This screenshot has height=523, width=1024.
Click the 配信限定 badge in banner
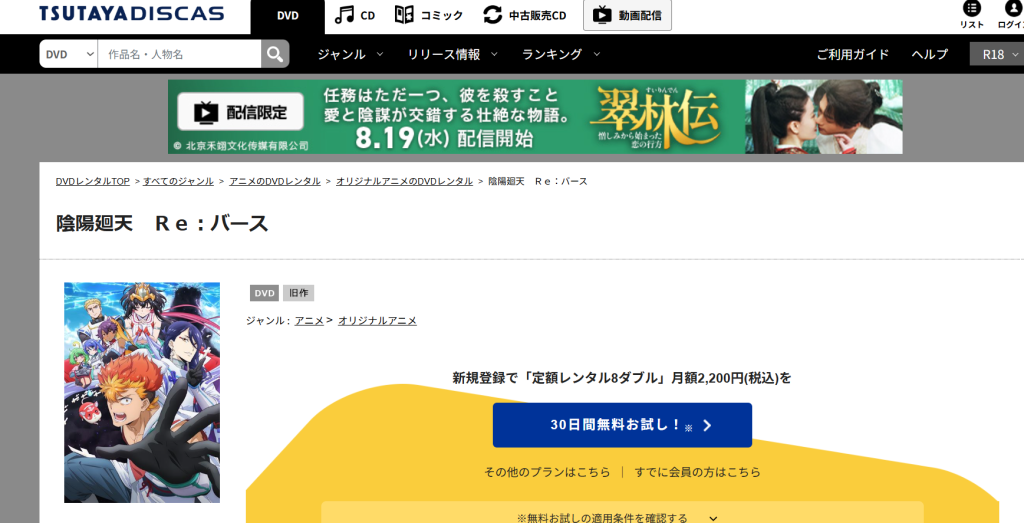point(240,112)
